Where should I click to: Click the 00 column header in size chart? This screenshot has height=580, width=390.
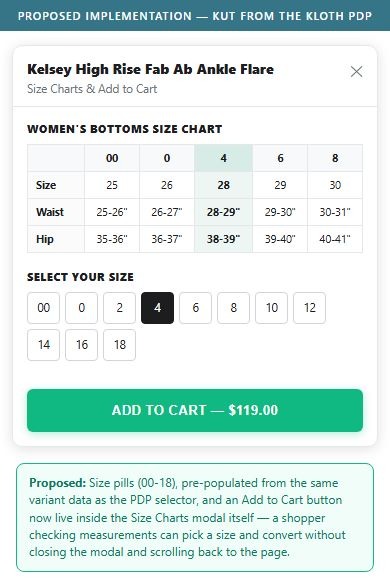112,158
